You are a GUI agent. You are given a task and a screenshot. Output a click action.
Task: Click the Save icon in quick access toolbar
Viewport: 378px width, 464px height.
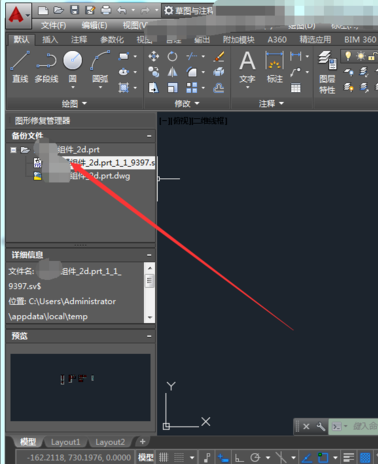tap(74, 11)
